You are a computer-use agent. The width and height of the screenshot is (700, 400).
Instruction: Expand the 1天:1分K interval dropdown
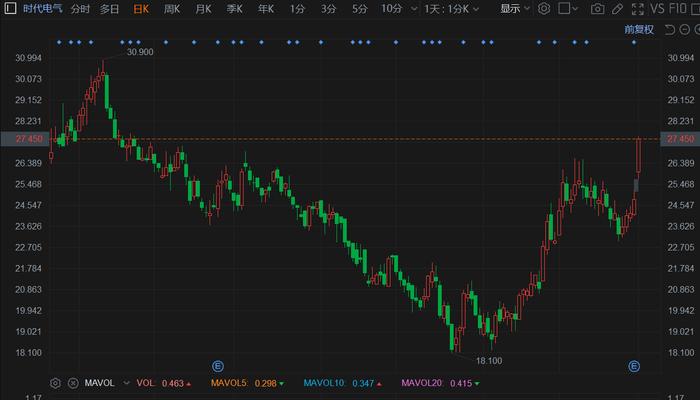pos(451,9)
